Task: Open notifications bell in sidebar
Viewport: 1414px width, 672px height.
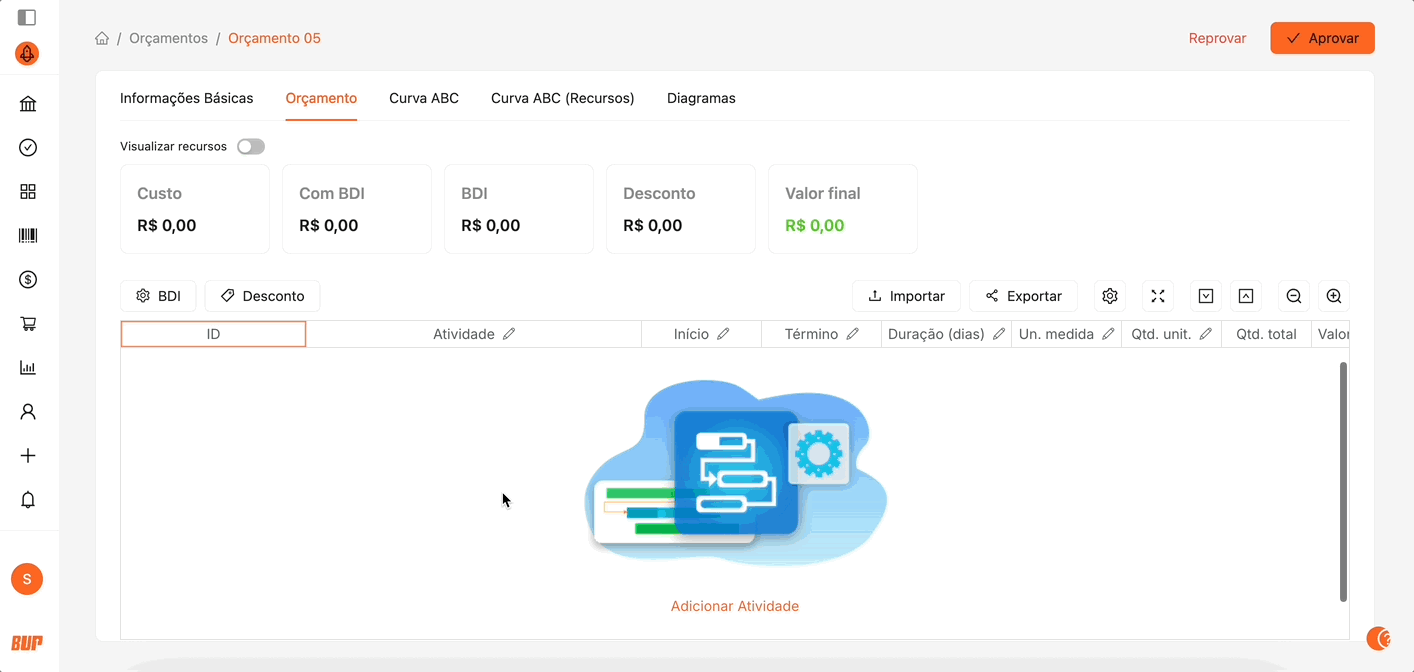Action: [x=28, y=500]
